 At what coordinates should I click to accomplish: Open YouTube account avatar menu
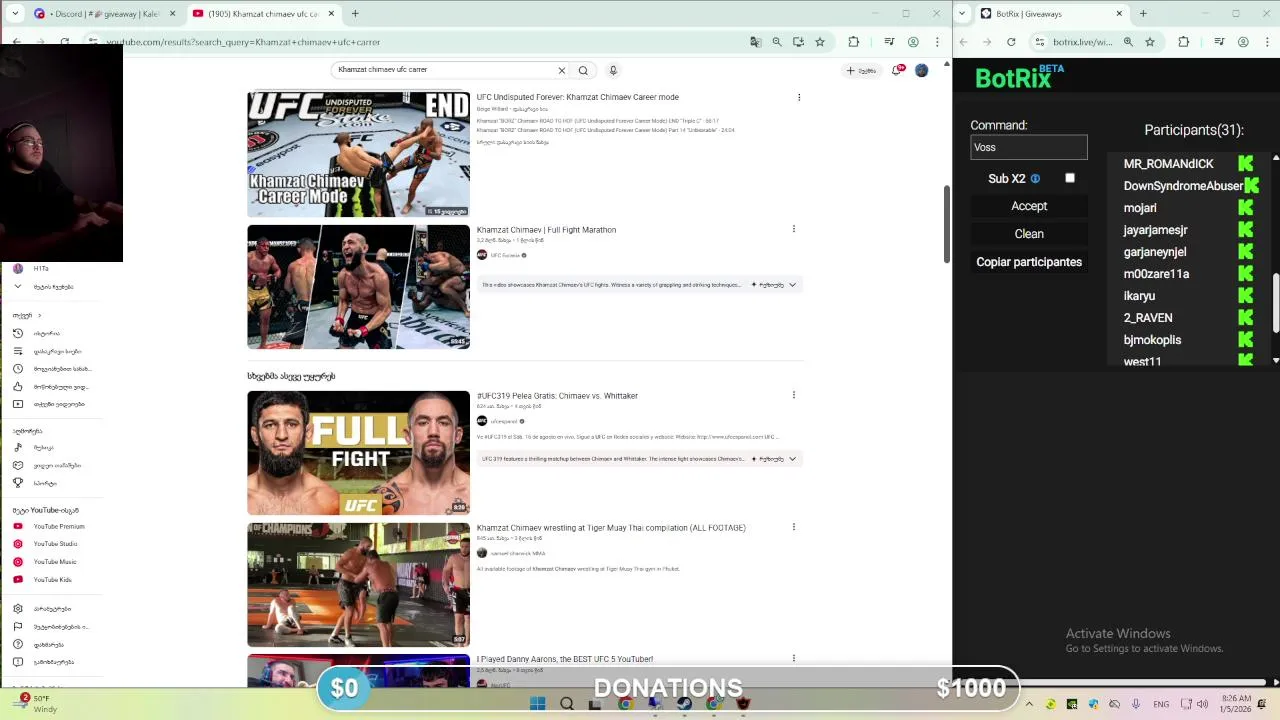click(x=921, y=70)
